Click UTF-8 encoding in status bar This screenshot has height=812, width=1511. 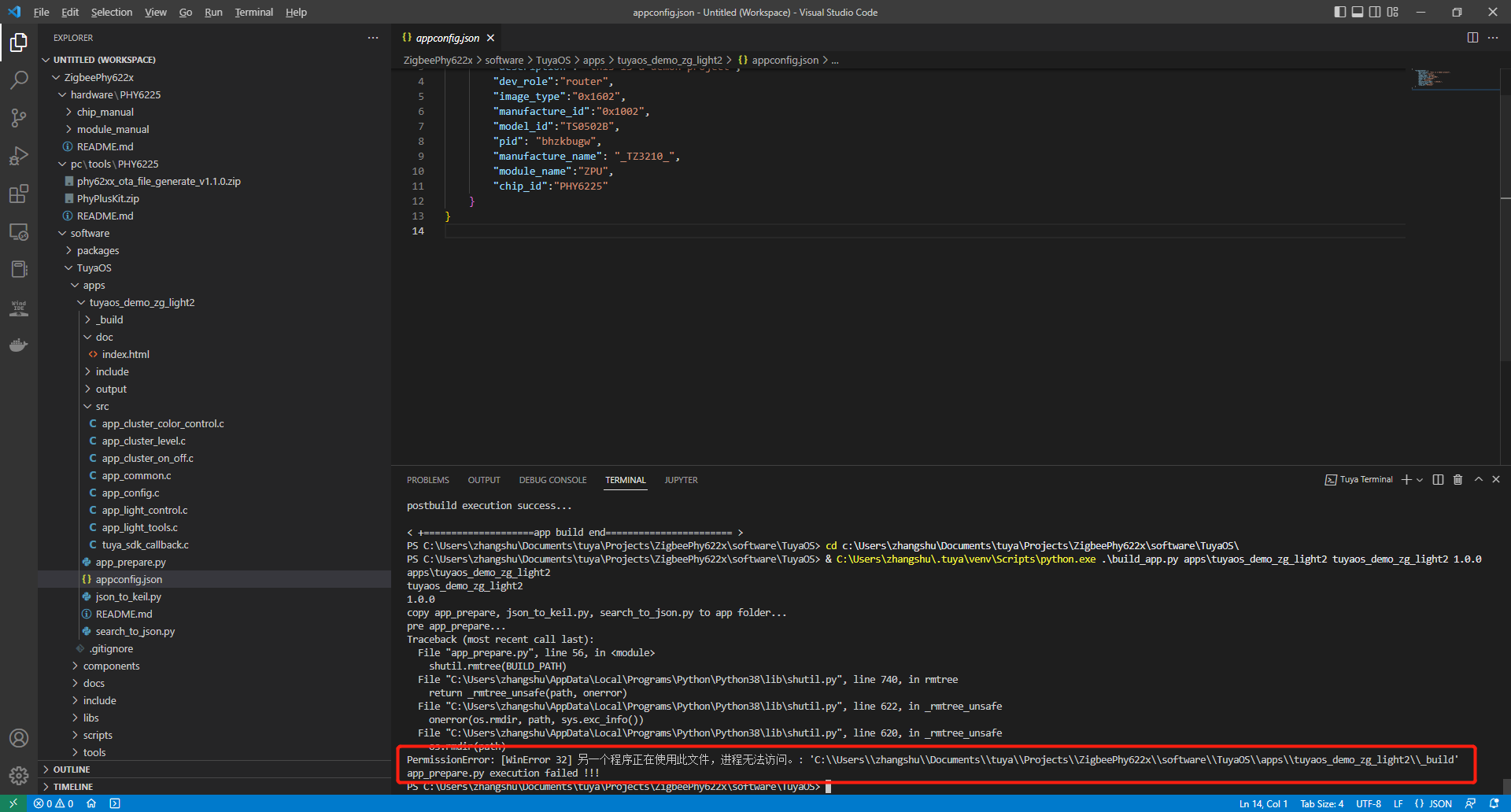point(1369,803)
